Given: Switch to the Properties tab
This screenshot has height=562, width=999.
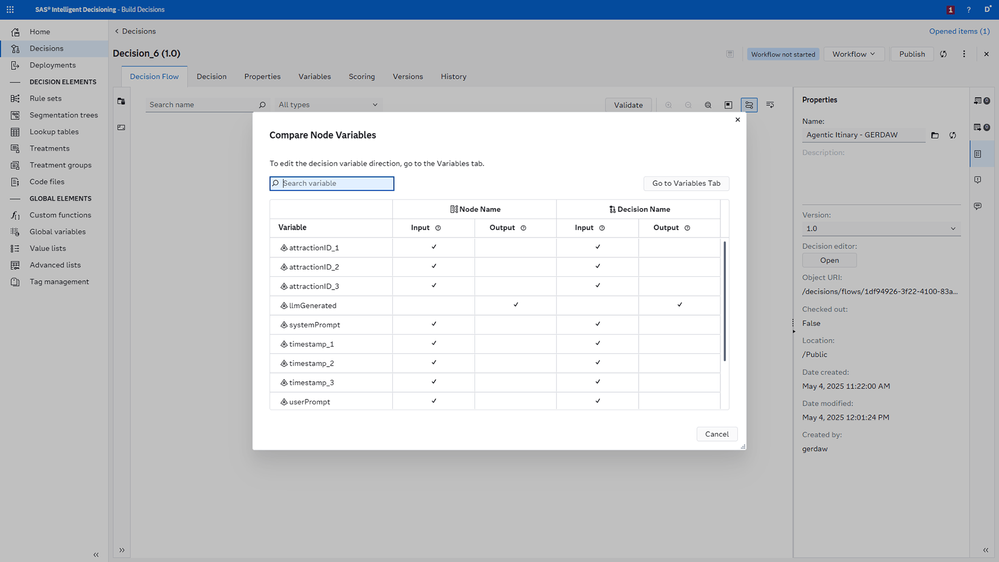Looking at the screenshot, I should (x=262, y=76).
